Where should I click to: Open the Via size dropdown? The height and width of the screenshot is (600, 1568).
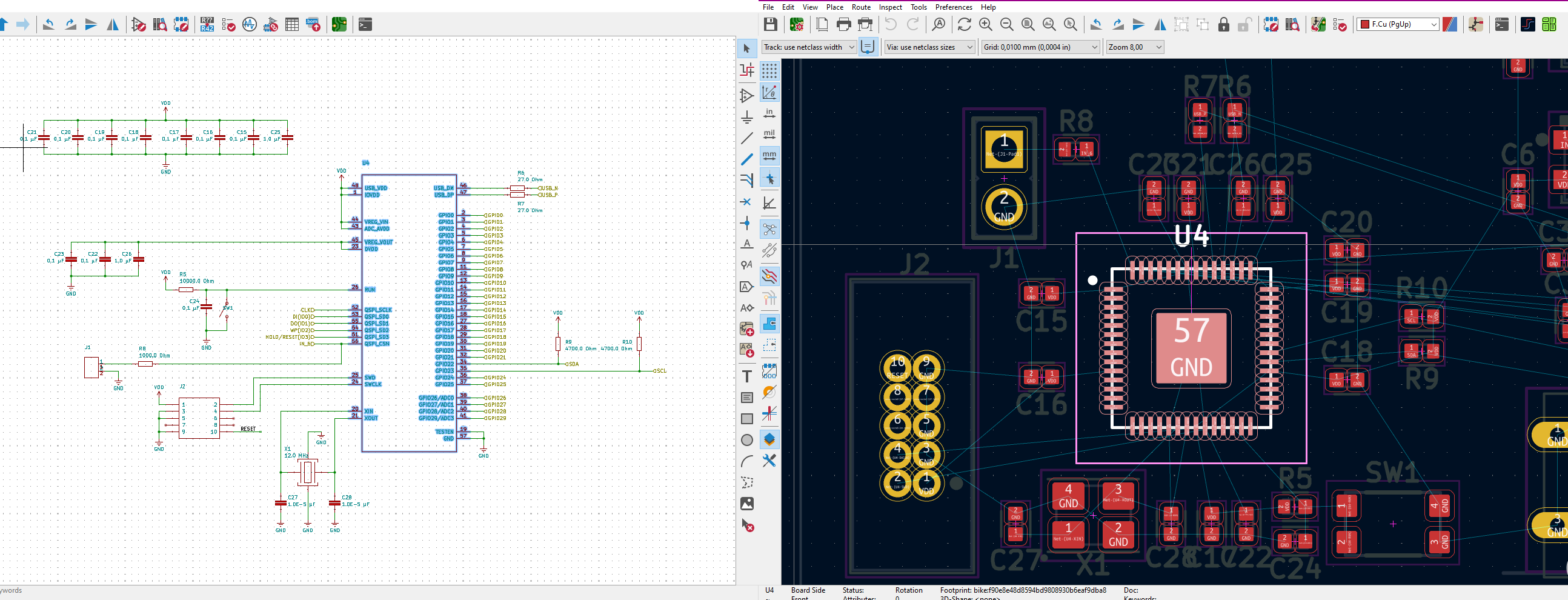coord(929,47)
